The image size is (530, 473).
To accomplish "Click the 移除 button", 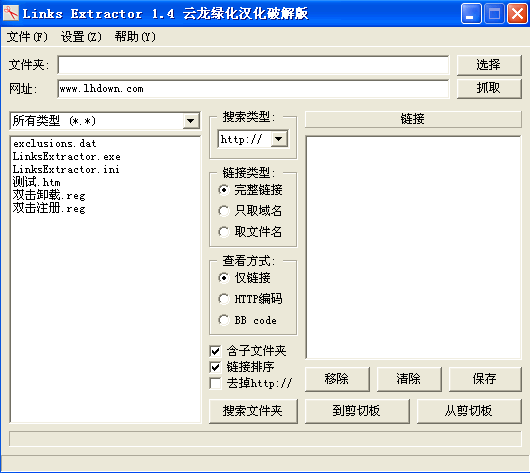I will (x=337, y=379).
